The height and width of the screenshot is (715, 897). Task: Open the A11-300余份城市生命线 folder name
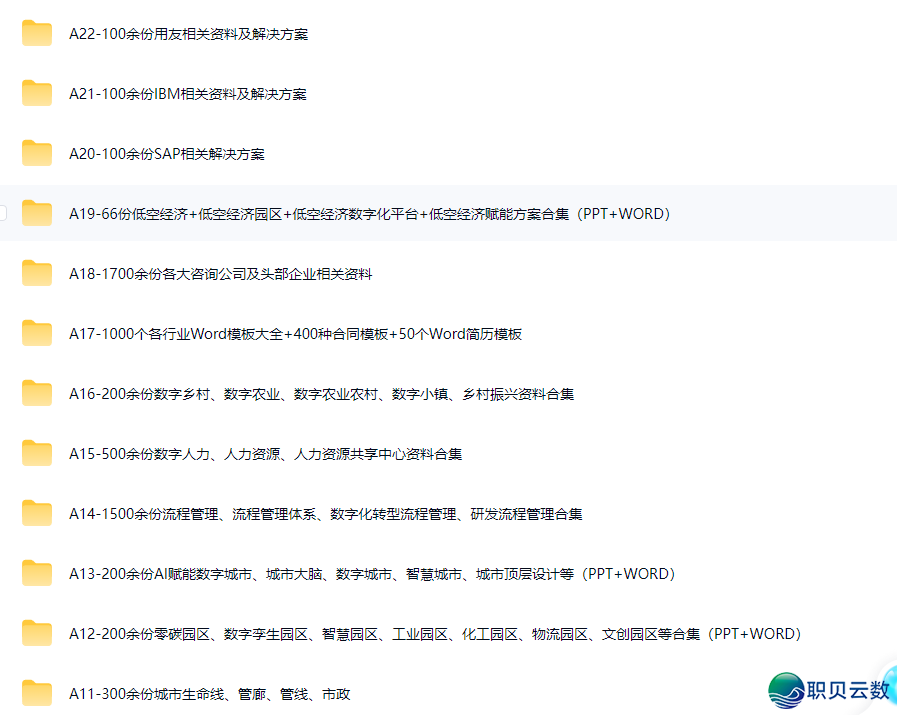209,694
